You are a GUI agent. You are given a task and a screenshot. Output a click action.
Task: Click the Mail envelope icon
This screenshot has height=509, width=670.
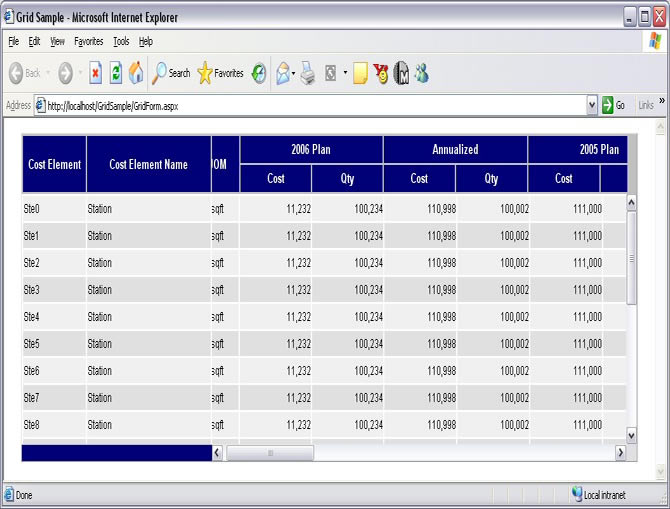pos(283,73)
